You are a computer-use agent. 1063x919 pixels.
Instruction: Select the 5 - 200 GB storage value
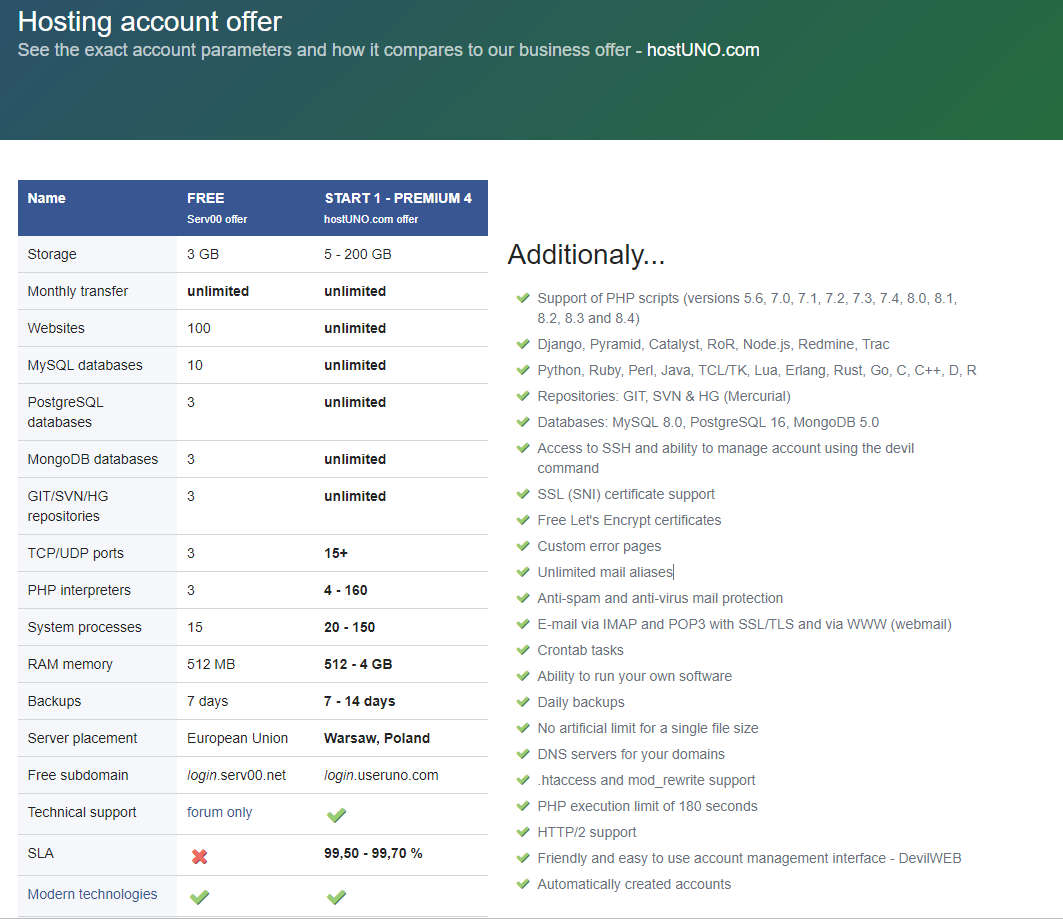coord(357,254)
